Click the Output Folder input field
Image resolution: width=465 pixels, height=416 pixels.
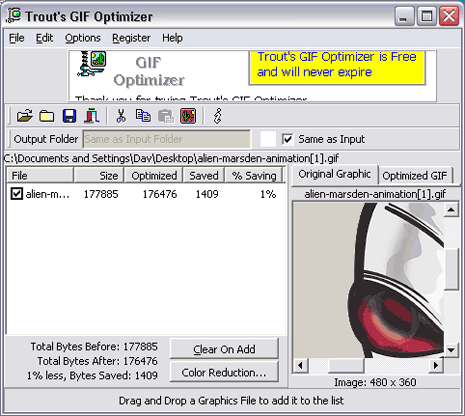point(167,139)
